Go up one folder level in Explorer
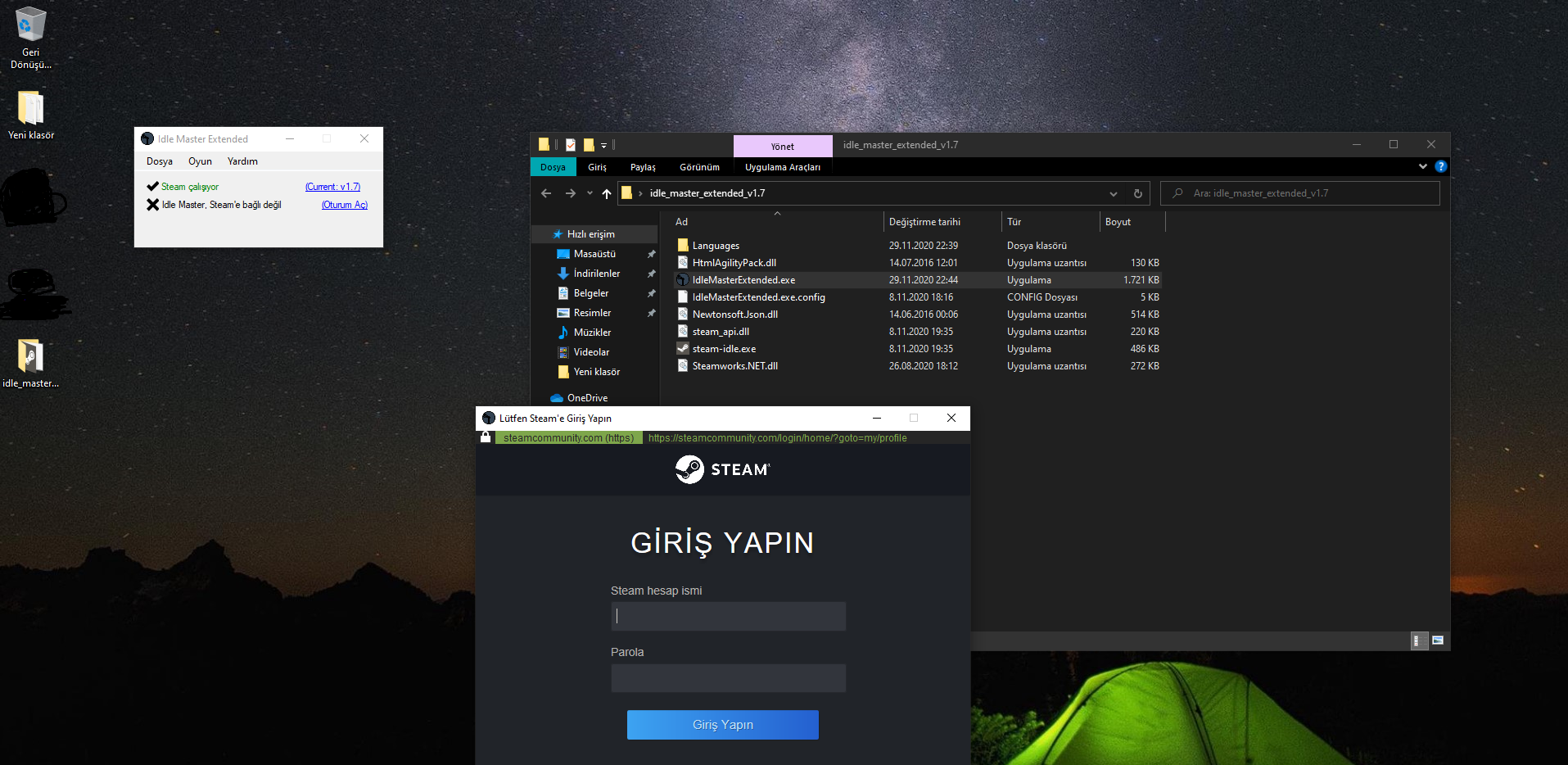The height and width of the screenshot is (765, 1568). pyautogui.click(x=607, y=193)
